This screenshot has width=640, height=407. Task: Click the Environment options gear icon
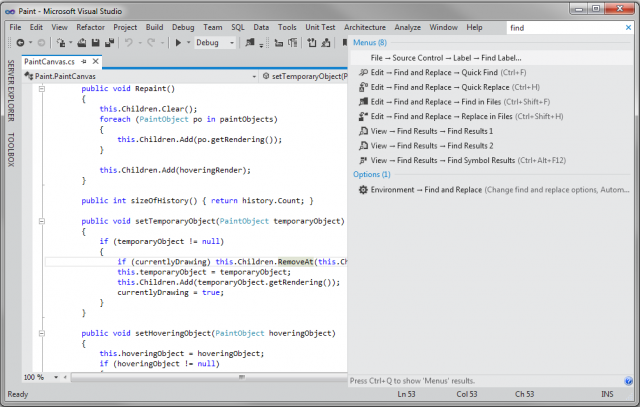click(363, 190)
